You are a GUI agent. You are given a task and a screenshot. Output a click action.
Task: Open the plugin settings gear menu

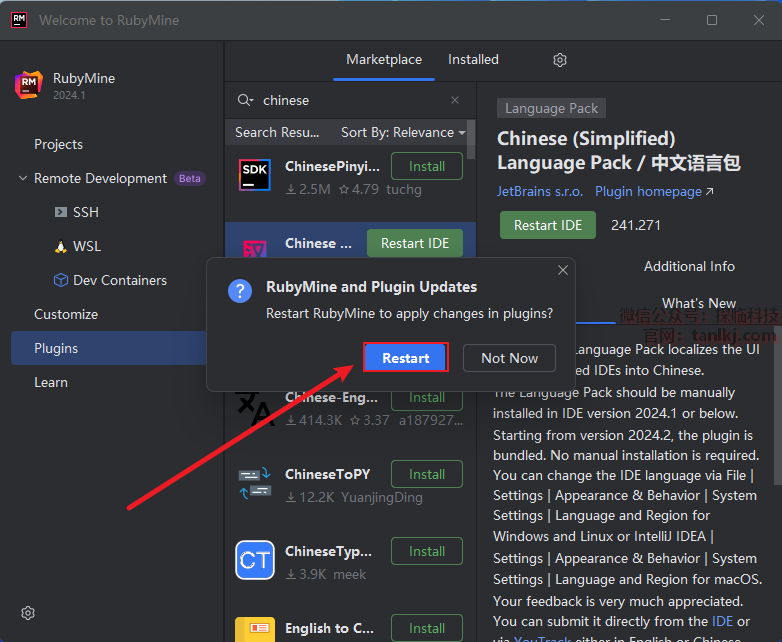(x=560, y=60)
